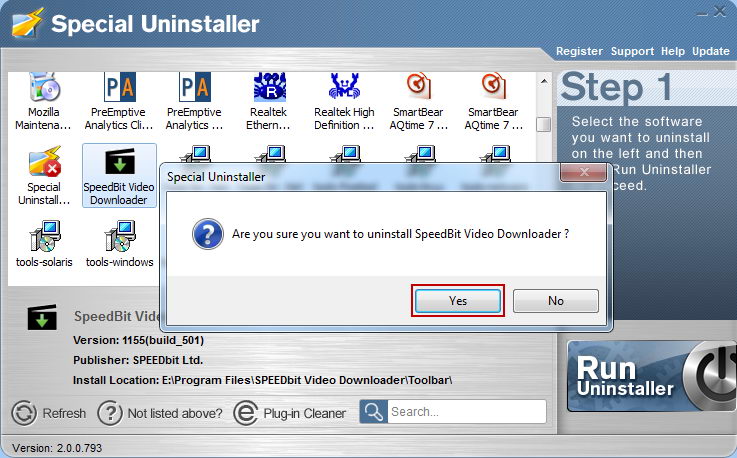Screen dimensions: 737x458
Task: Click the Not listed above? label
Action: pyautogui.click(x=175, y=413)
